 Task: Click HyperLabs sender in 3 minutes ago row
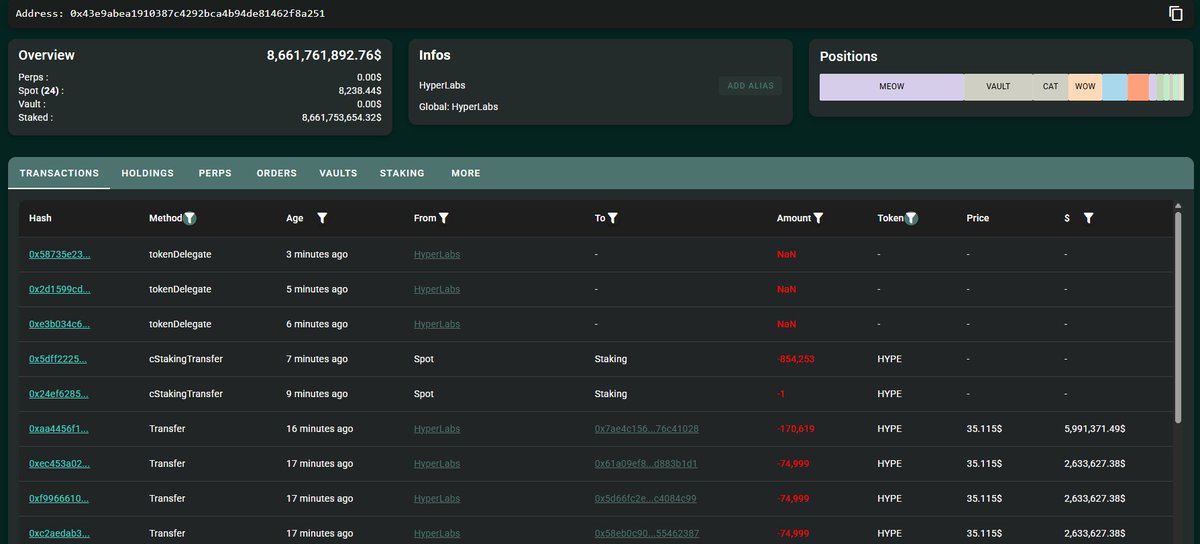(x=437, y=254)
